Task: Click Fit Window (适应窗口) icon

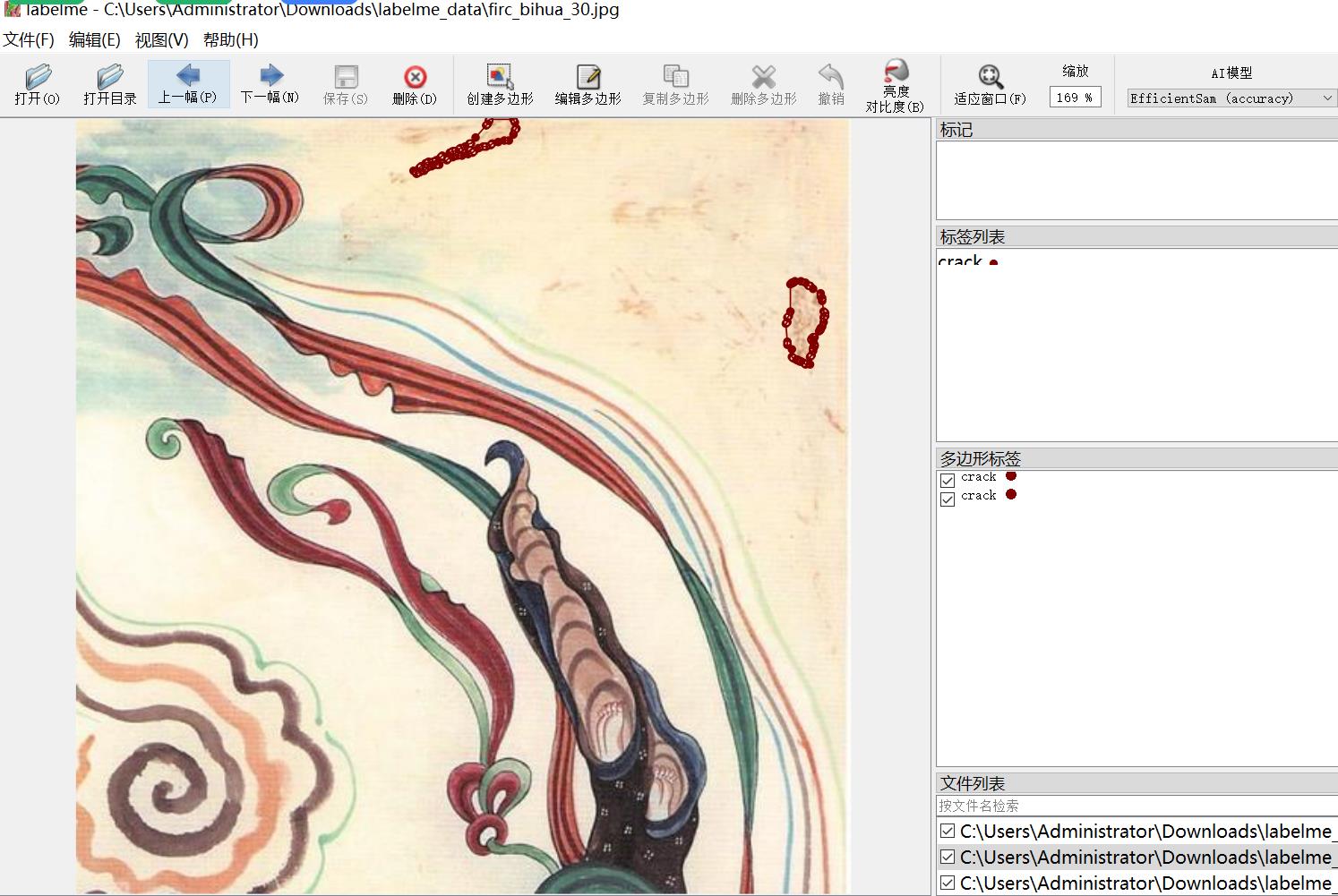Action: click(990, 84)
